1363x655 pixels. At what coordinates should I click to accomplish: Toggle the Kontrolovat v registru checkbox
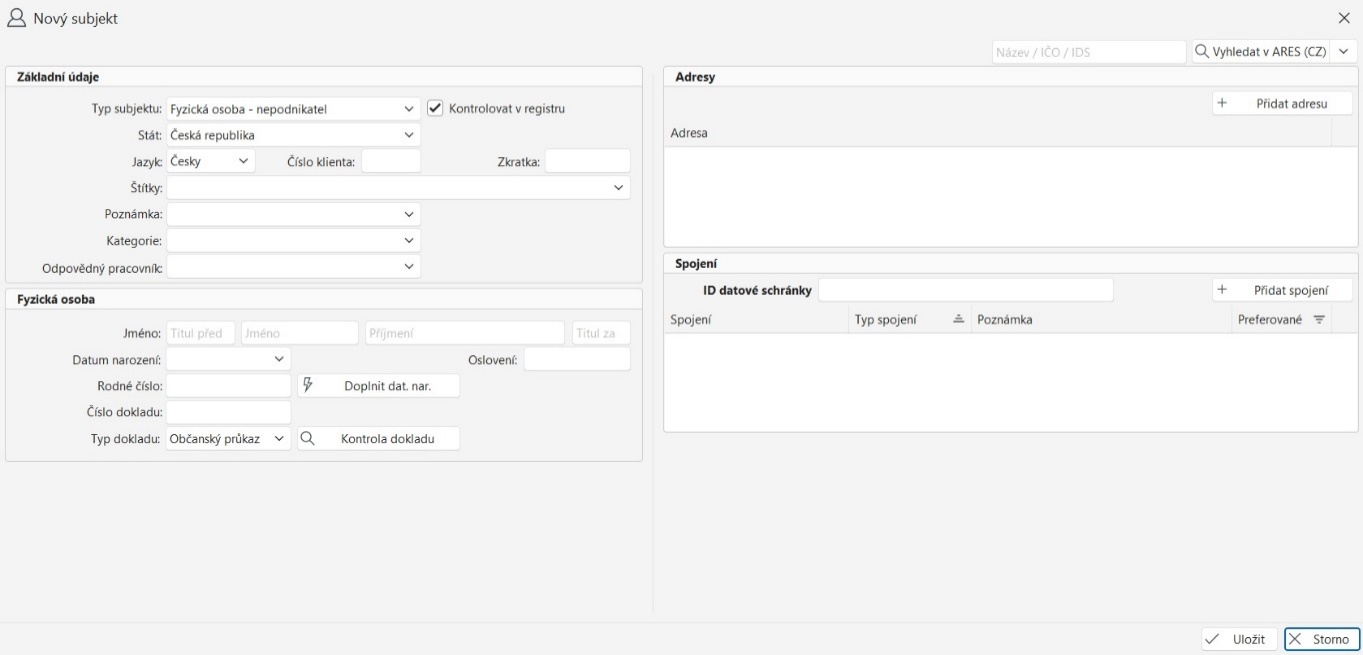tap(435, 108)
